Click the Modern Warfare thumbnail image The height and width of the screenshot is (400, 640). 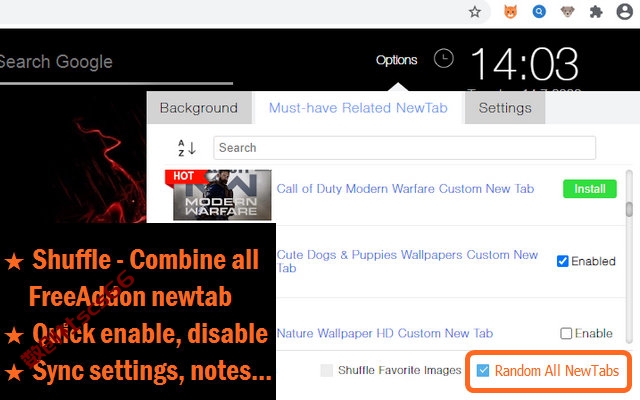[222, 195]
